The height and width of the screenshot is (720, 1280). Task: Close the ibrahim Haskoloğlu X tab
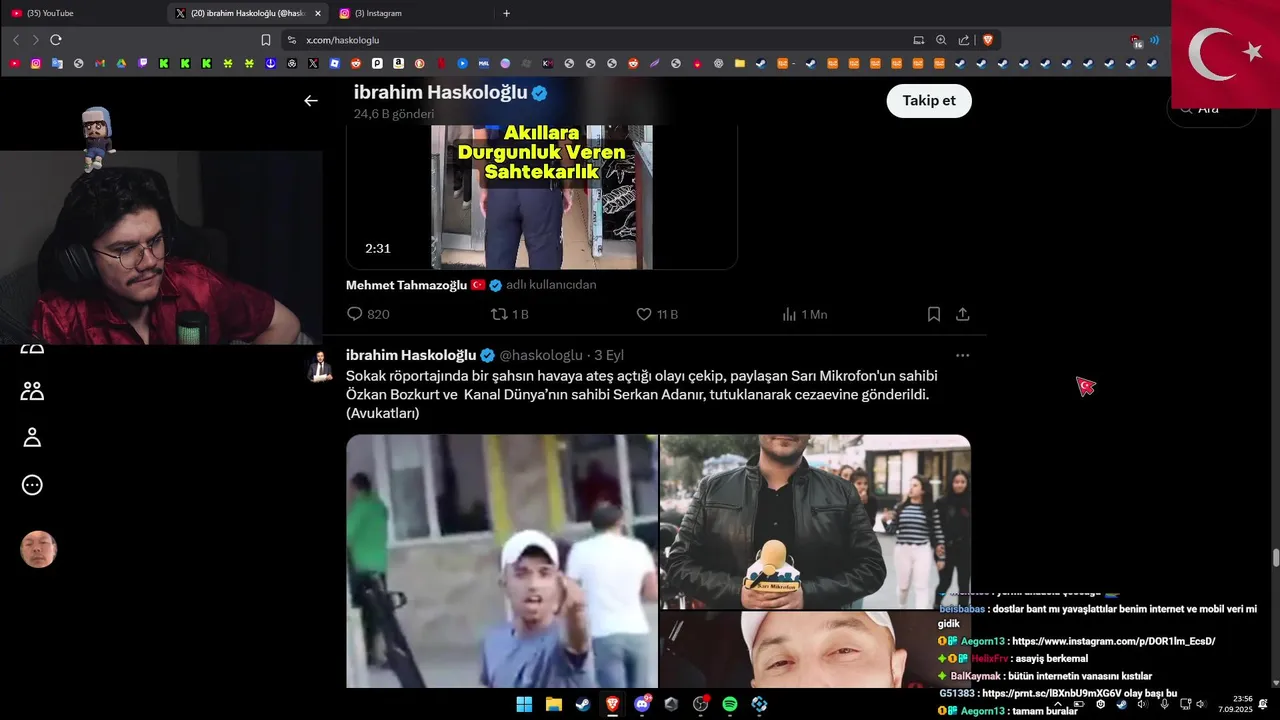[318, 13]
